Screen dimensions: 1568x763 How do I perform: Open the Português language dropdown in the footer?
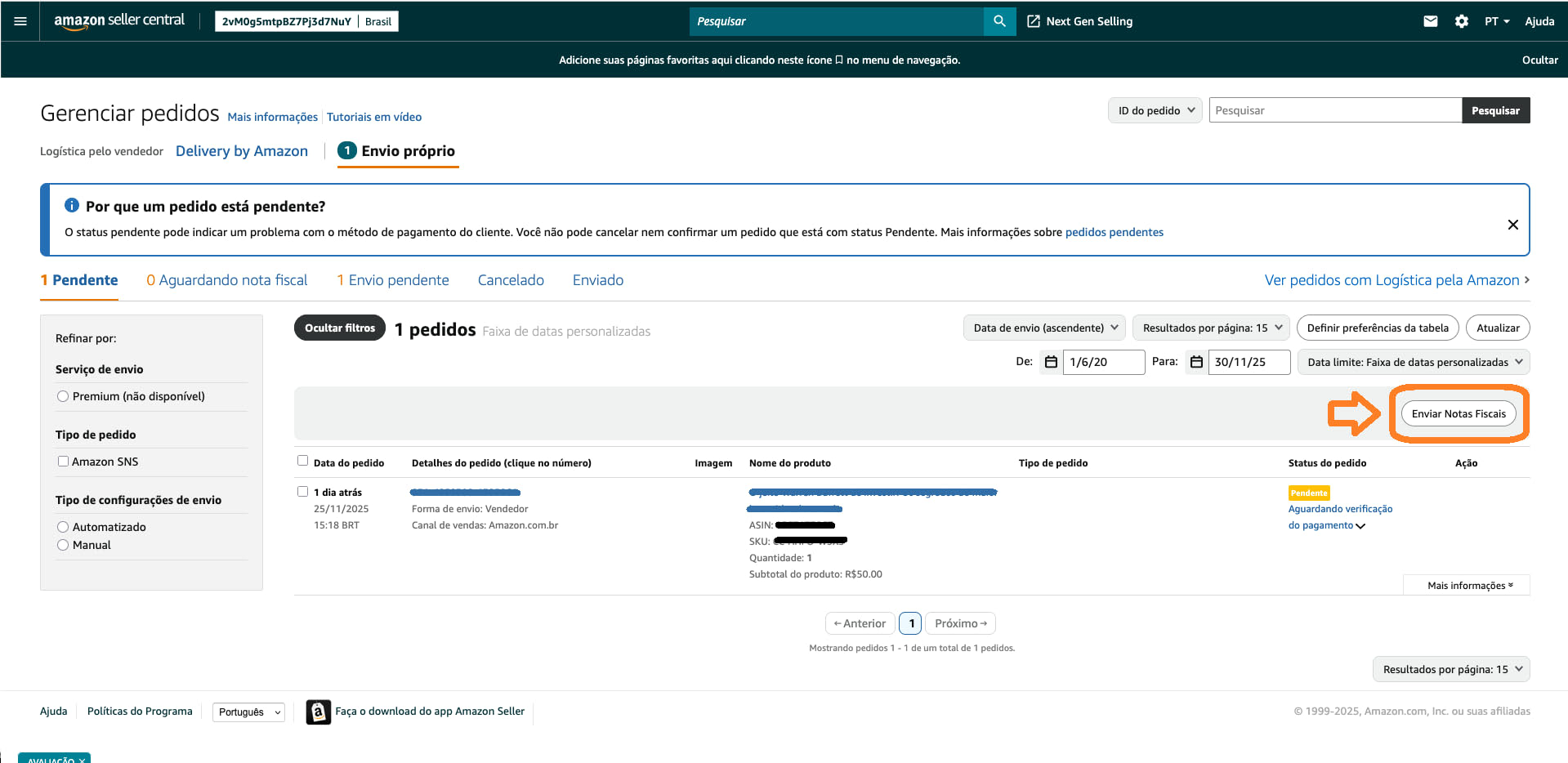tap(248, 712)
